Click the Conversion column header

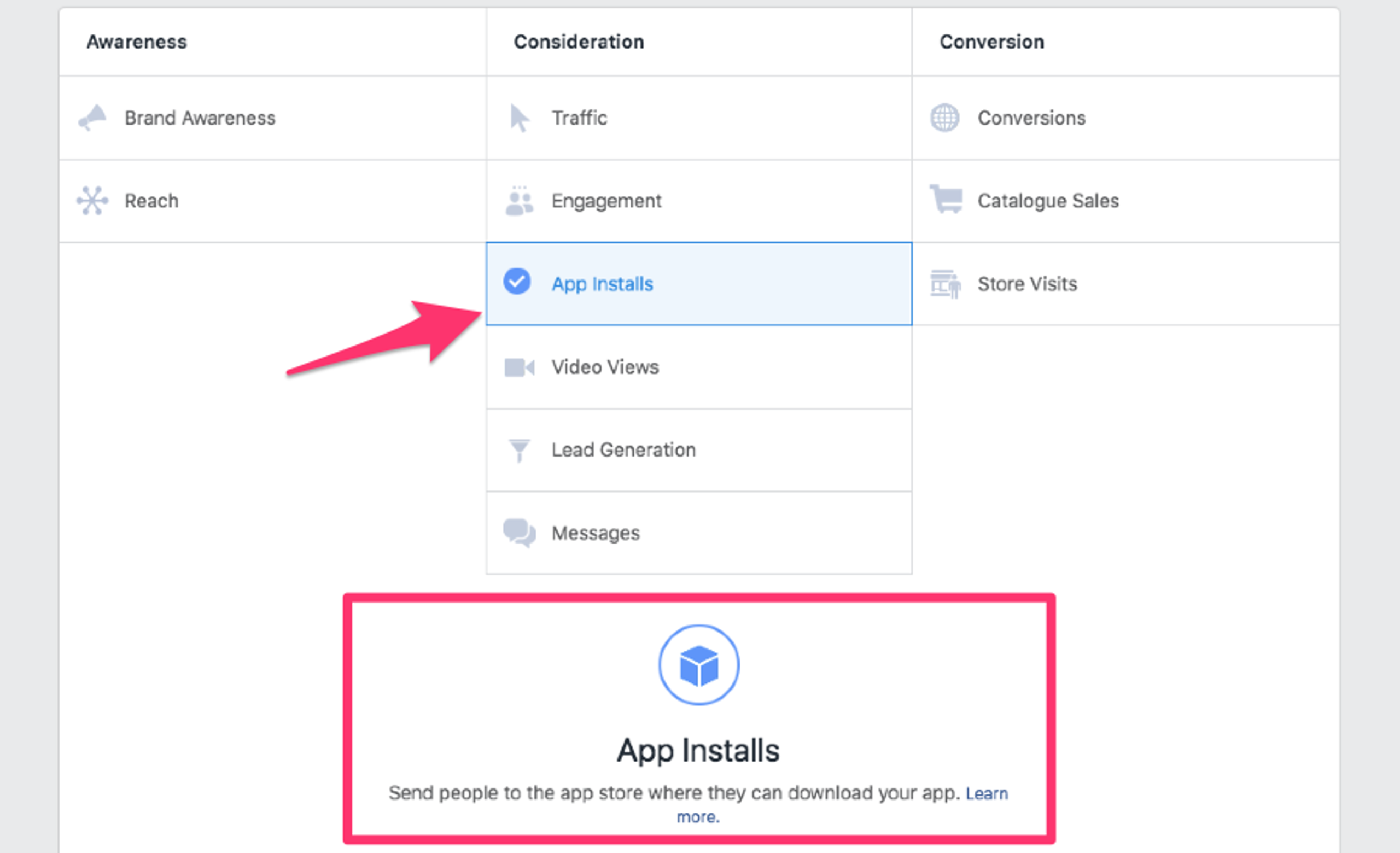click(x=991, y=42)
